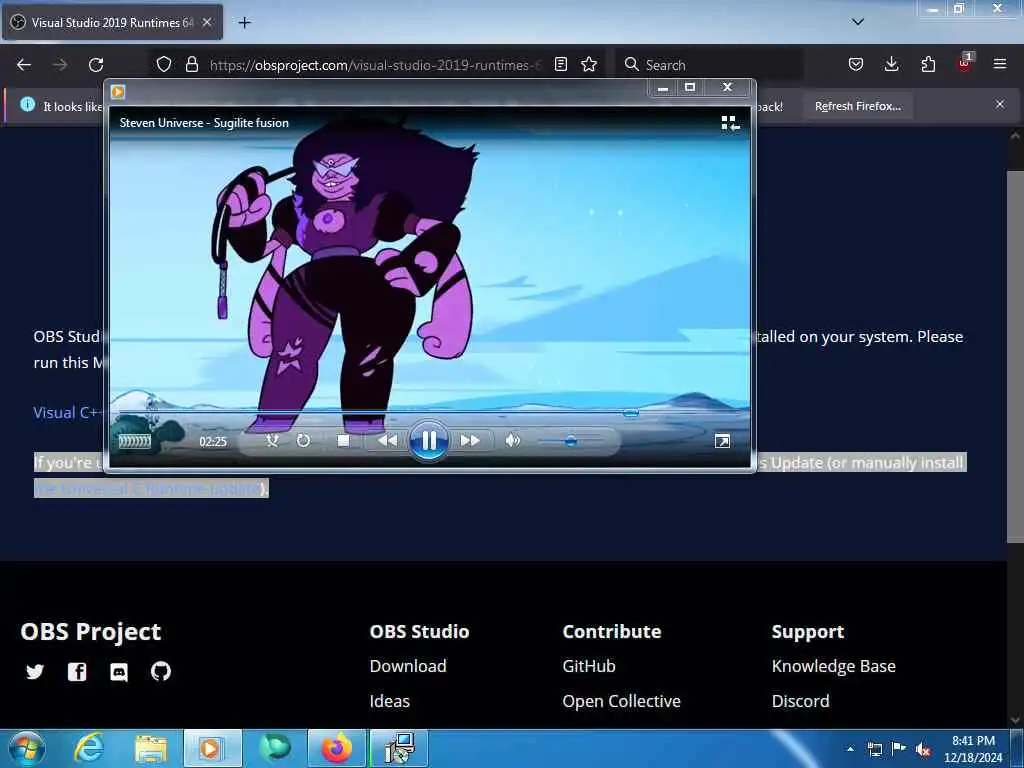Click the video seek bar handle
This screenshot has height=768, width=1024.
click(630, 413)
